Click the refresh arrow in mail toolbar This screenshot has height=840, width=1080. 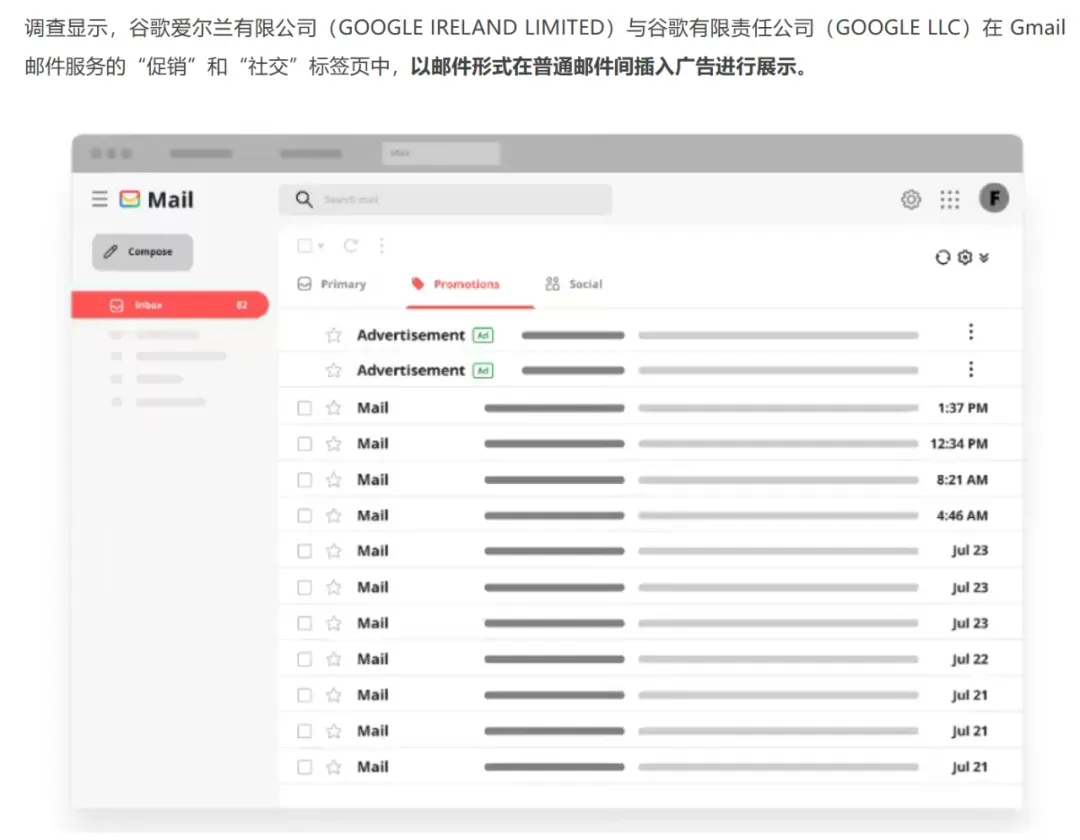click(351, 246)
